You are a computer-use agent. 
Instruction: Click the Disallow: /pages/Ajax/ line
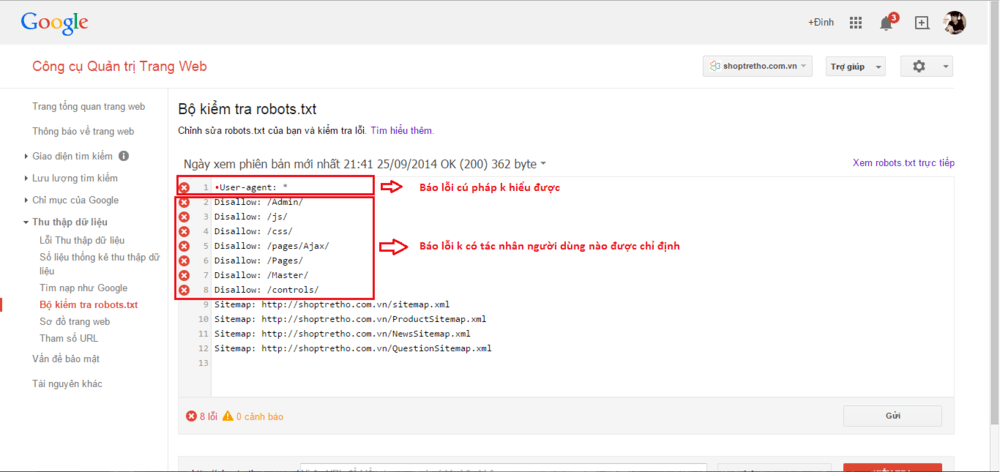(x=272, y=246)
